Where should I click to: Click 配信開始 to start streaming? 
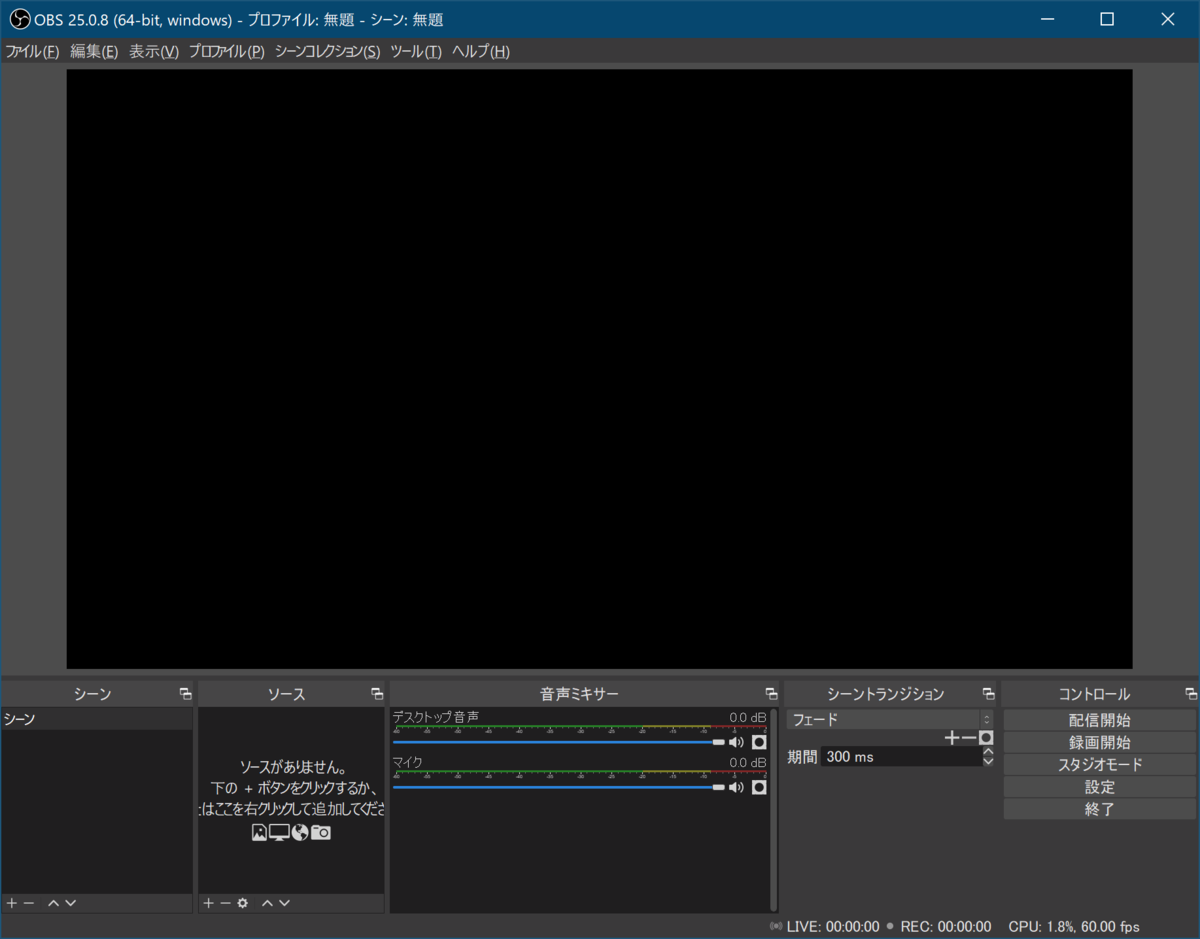(x=1099, y=720)
